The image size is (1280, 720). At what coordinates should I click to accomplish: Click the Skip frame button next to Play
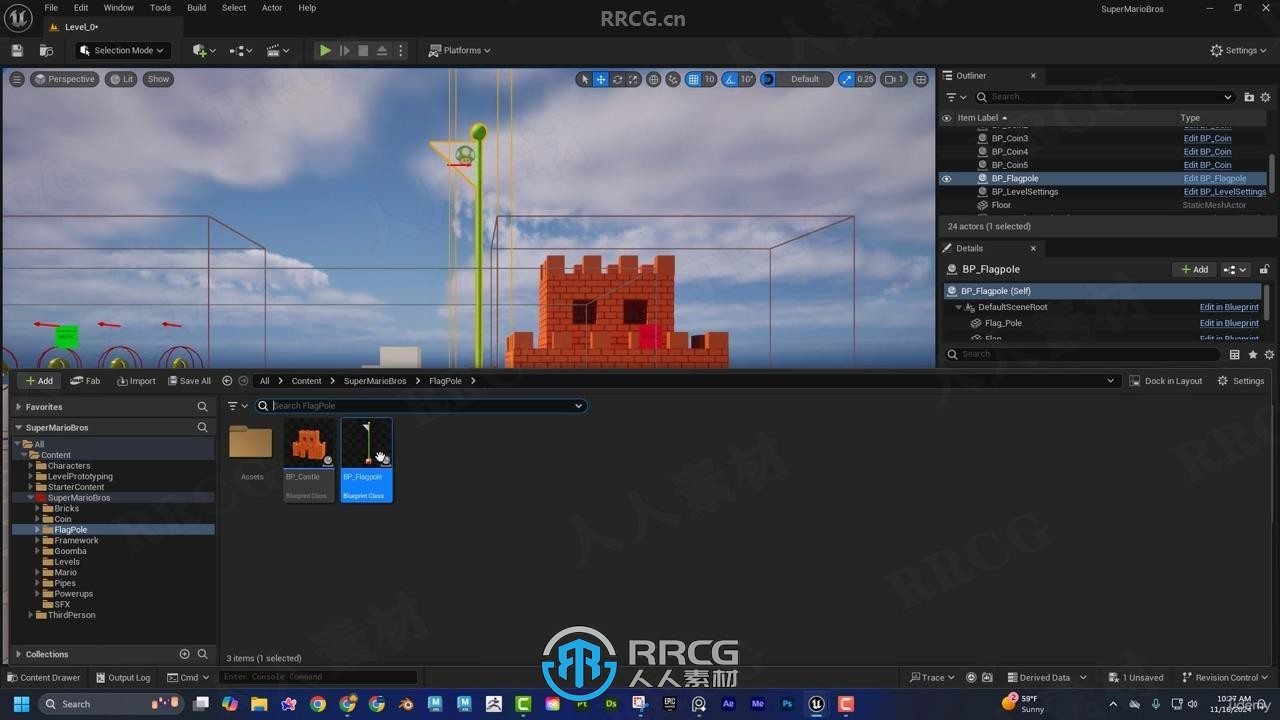[344, 50]
